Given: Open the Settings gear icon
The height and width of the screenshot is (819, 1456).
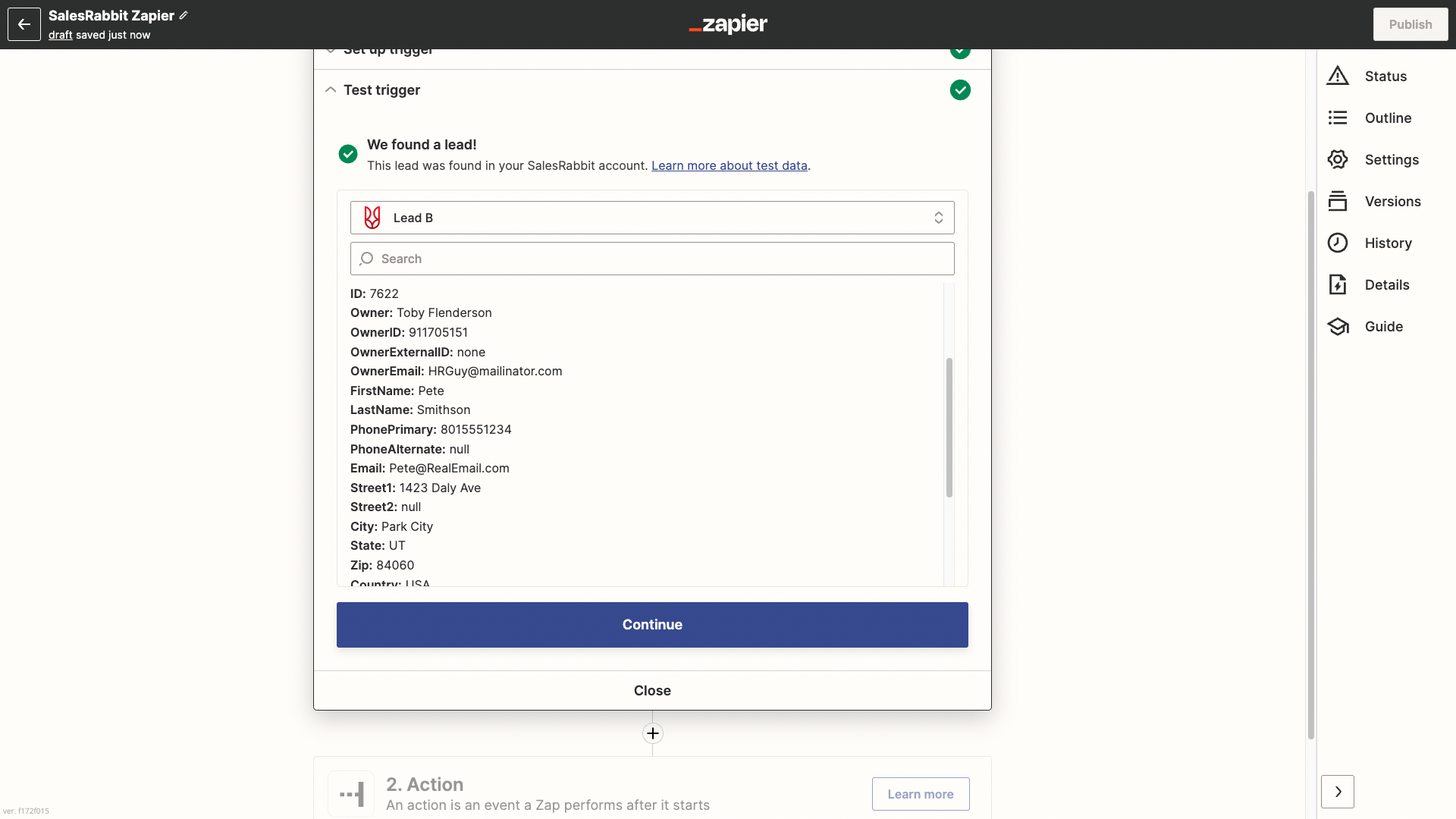Looking at the screenshot, I should (1338, 159).
